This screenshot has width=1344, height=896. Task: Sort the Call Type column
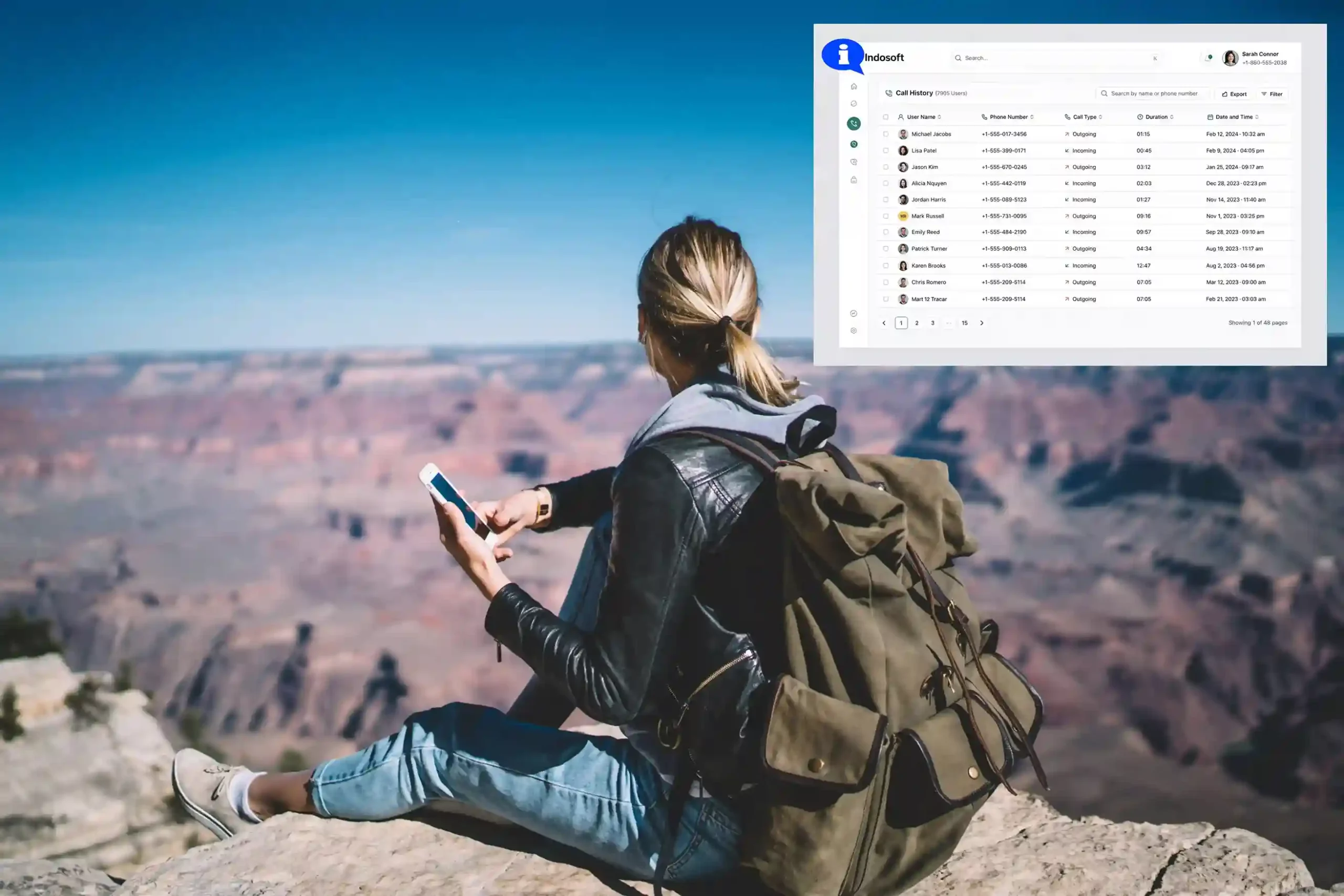coord(1100,117)
